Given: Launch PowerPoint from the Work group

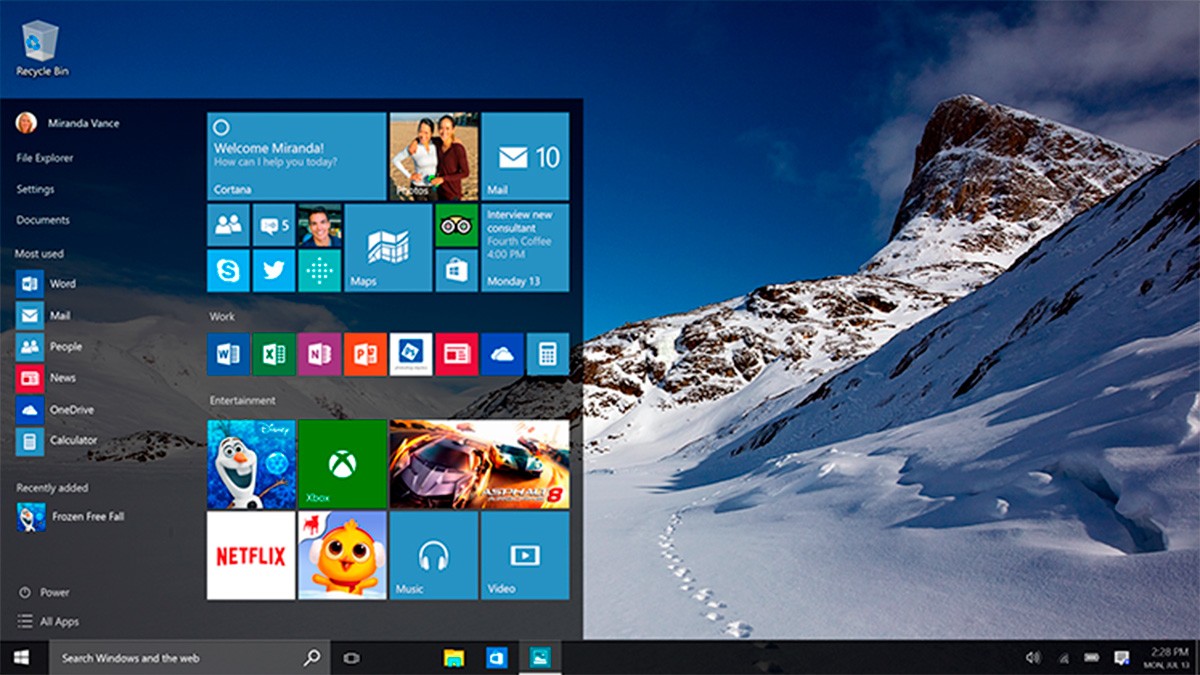Looking at the screenshot, I should (365, 354).
